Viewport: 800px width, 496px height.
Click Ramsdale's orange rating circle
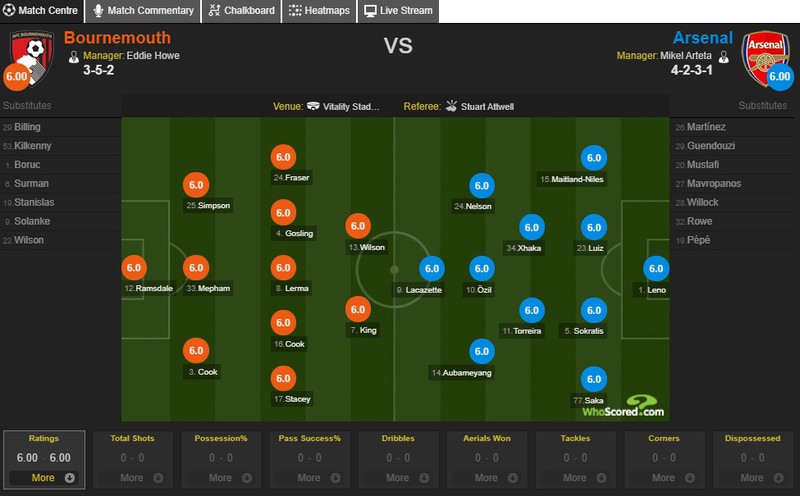(134, 268)
